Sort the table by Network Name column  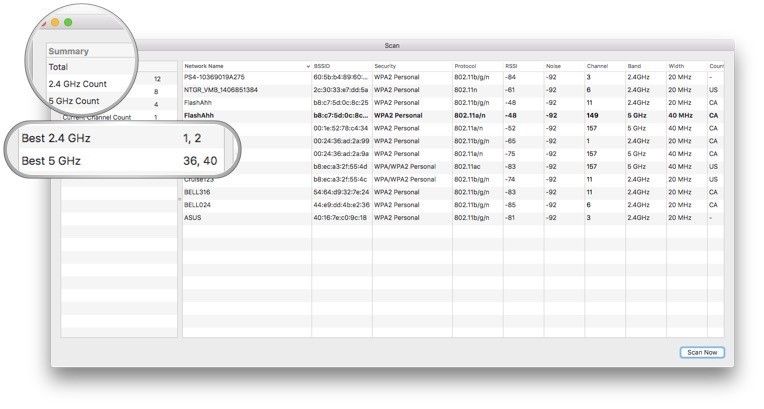[x=240, y=65]
